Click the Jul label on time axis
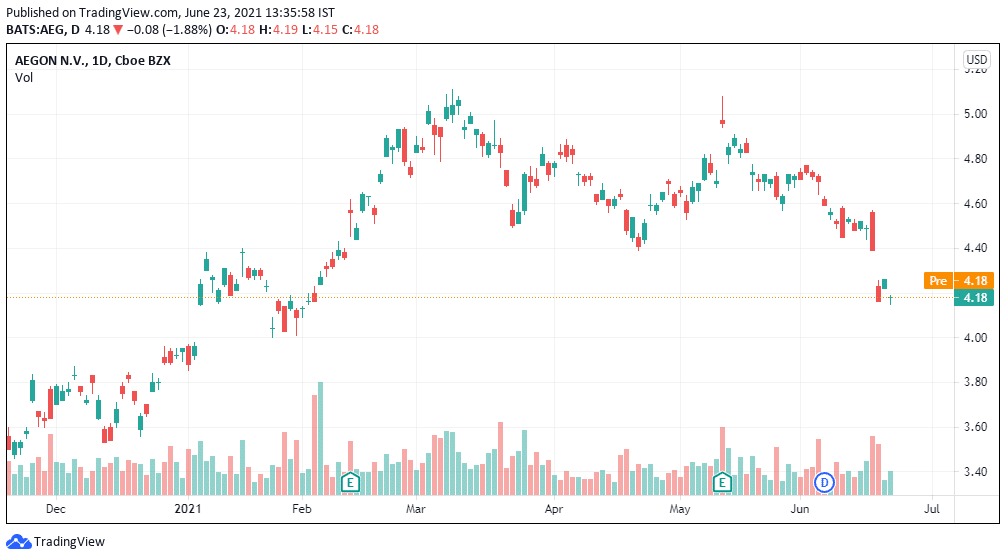 932,509
